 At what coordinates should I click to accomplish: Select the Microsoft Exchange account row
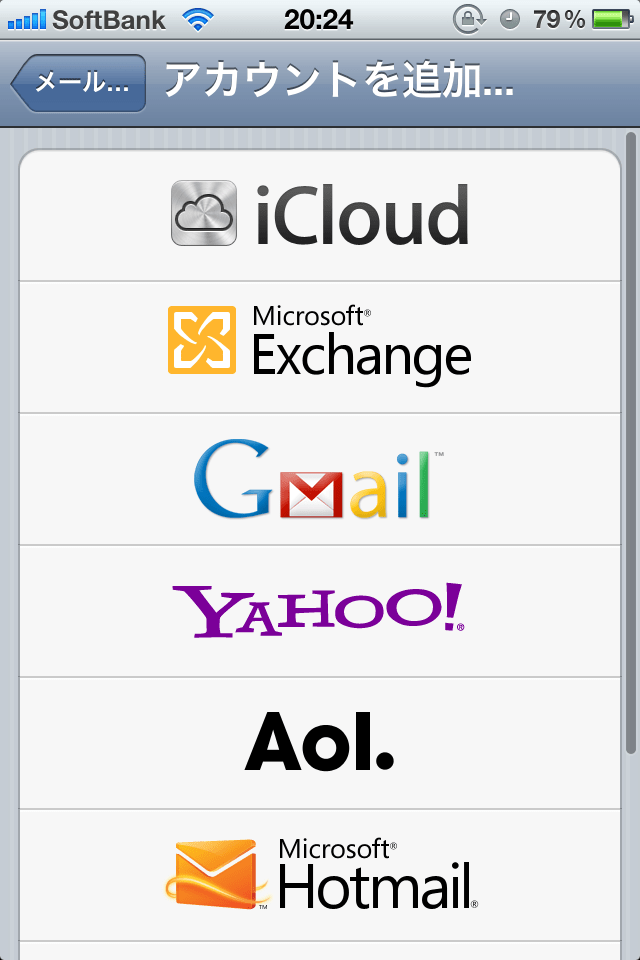pos(320,347)
